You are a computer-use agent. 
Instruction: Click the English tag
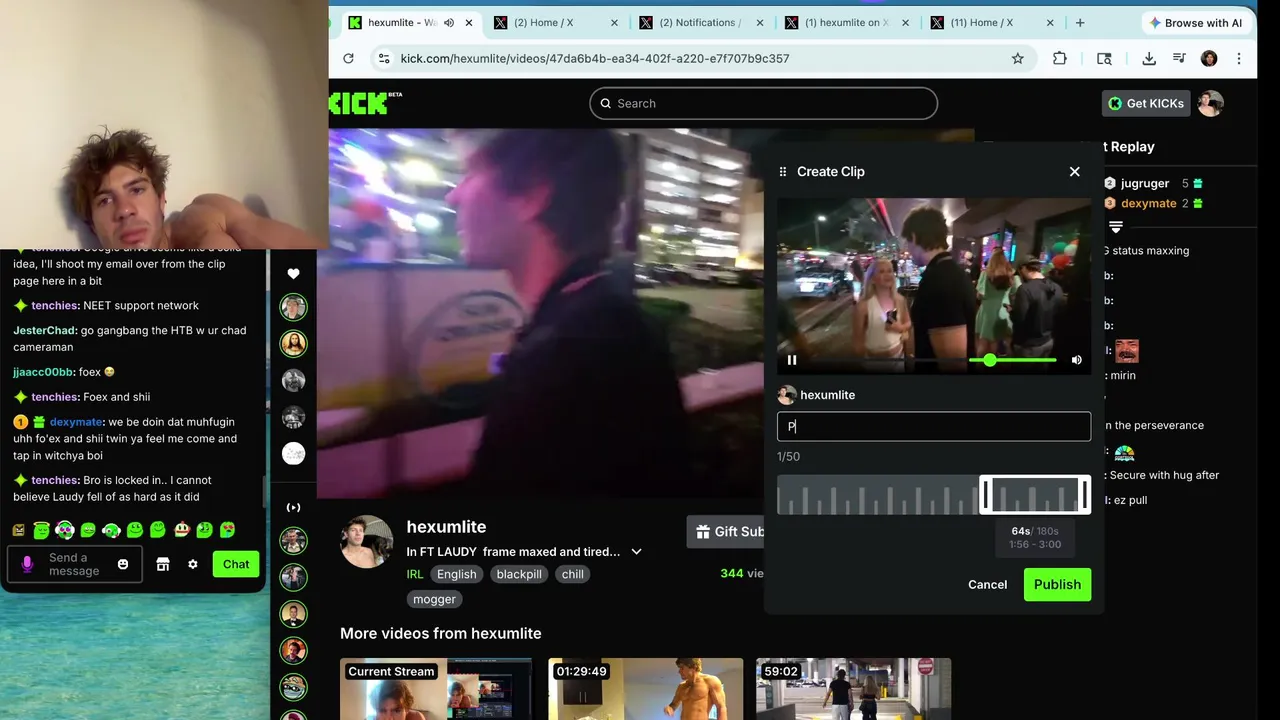(x=456, y=574)
